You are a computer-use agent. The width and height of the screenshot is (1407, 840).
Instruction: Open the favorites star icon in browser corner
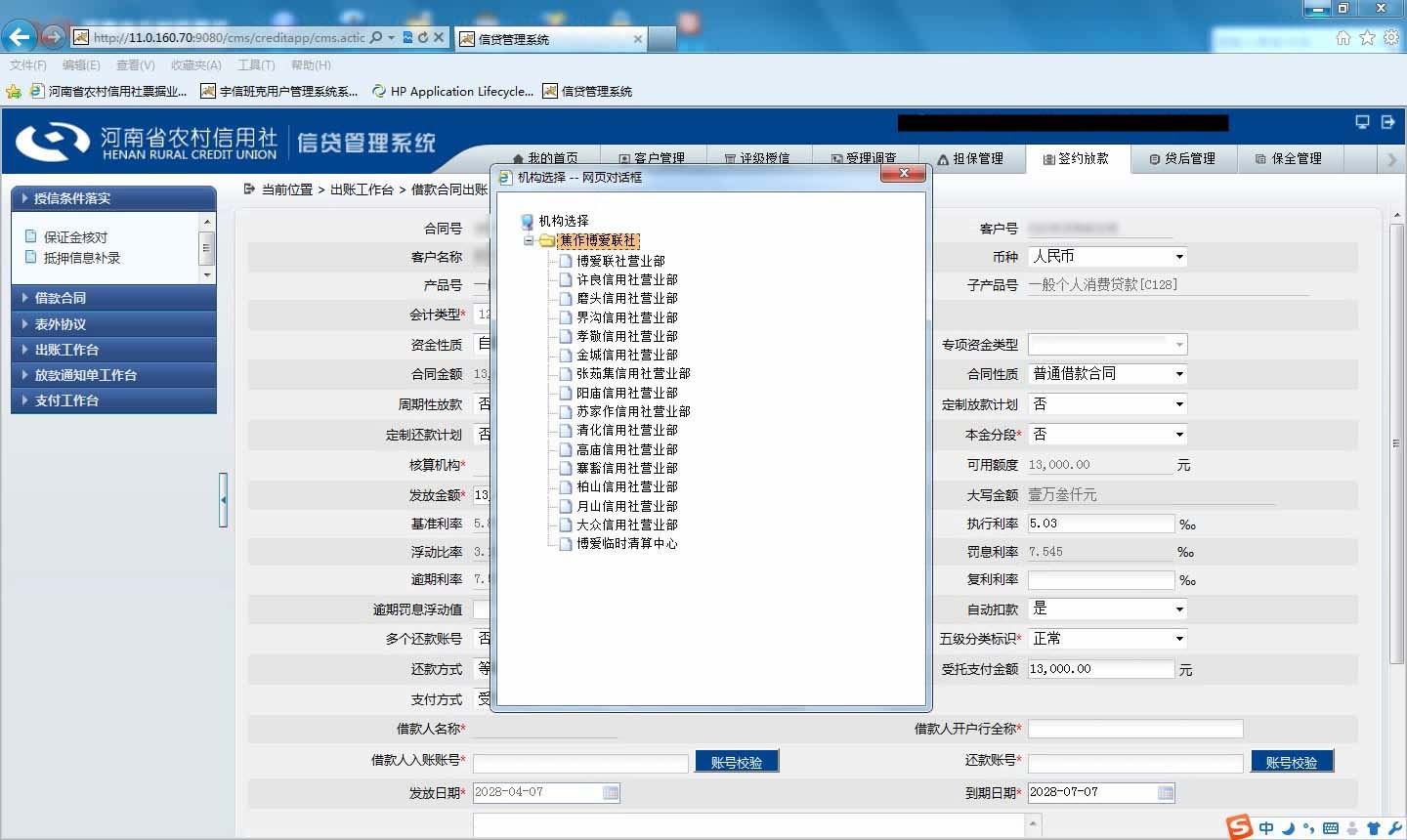coord(1367,37)
